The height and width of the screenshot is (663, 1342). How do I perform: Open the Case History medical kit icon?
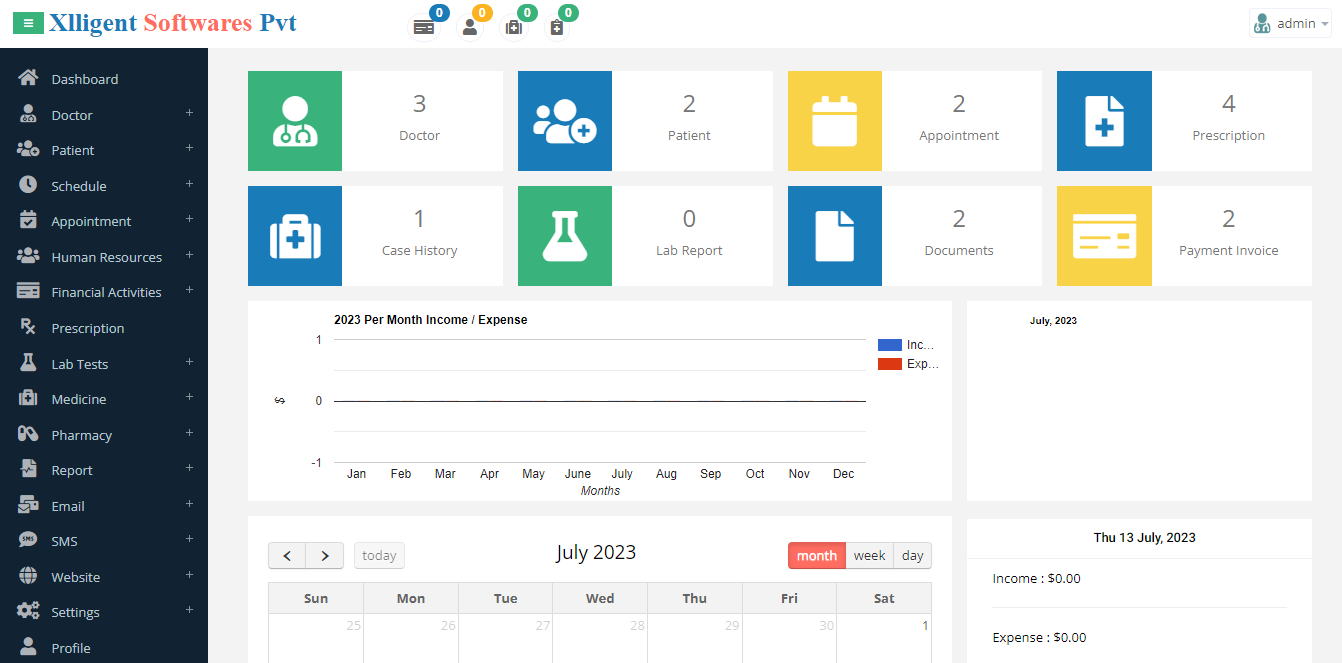click(295, 236)
